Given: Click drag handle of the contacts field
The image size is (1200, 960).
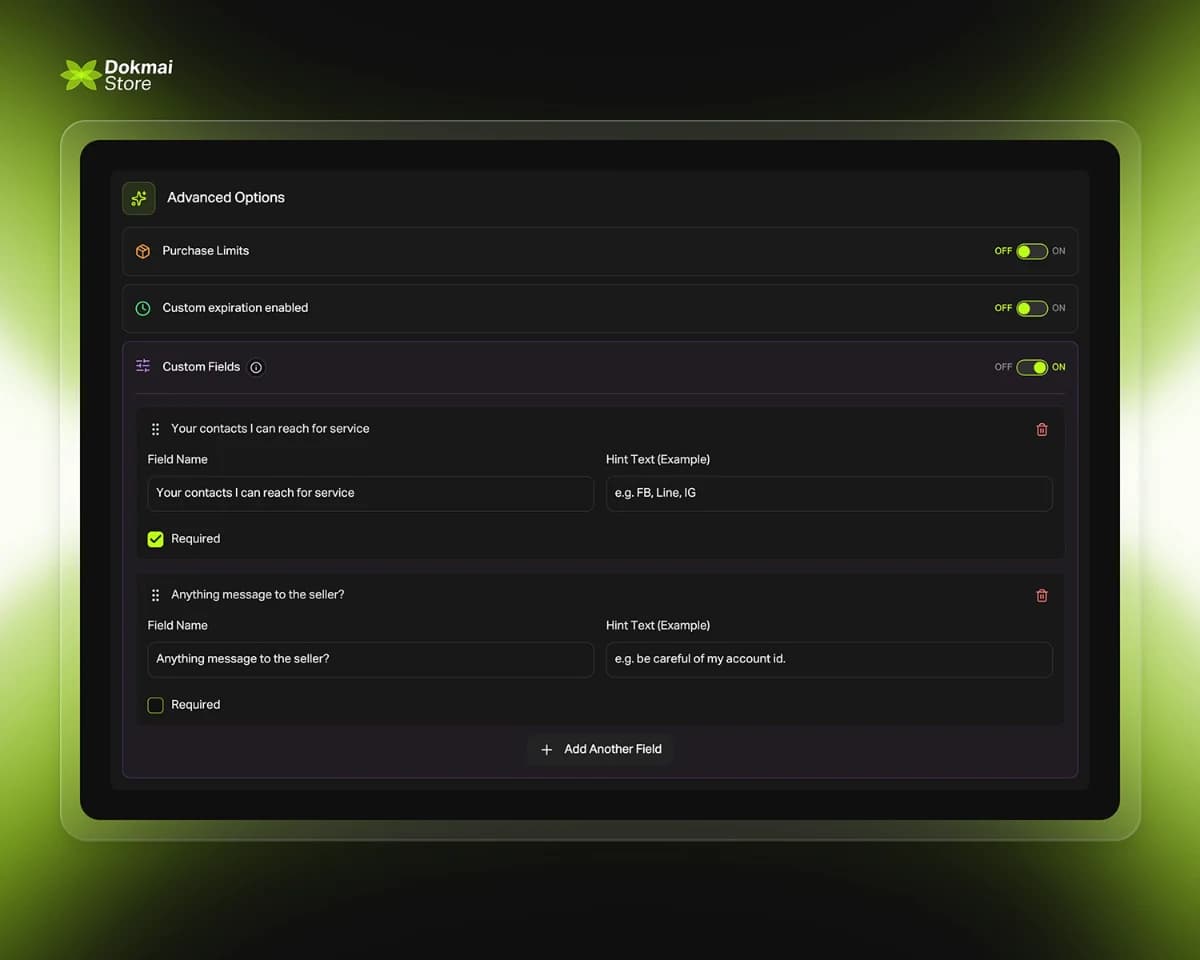Looking at the screenshot, I should click(x=155, y=429).
